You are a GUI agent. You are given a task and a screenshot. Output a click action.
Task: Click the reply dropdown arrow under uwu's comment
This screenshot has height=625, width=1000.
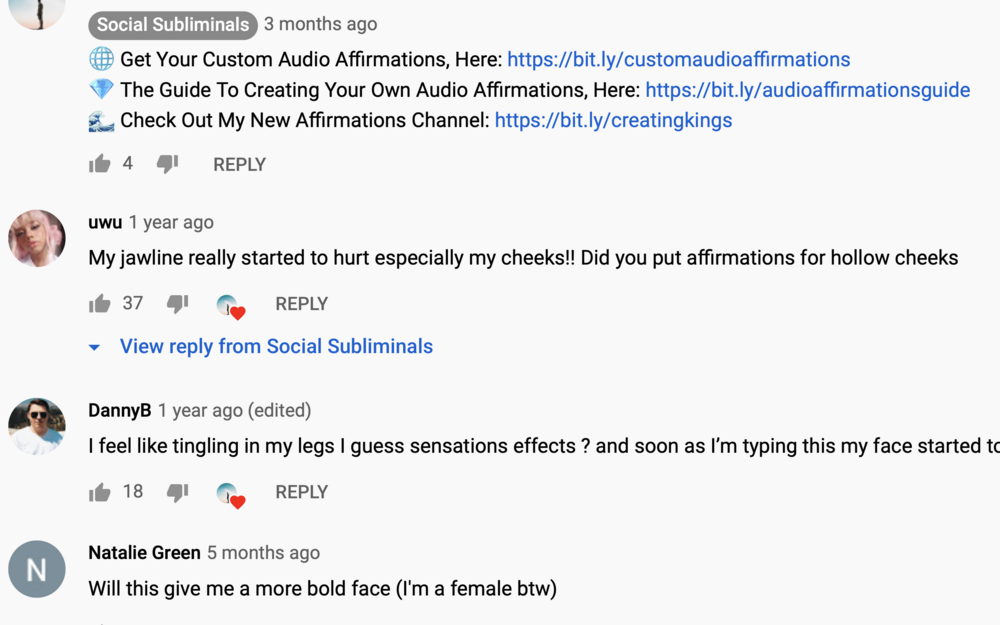94,348
